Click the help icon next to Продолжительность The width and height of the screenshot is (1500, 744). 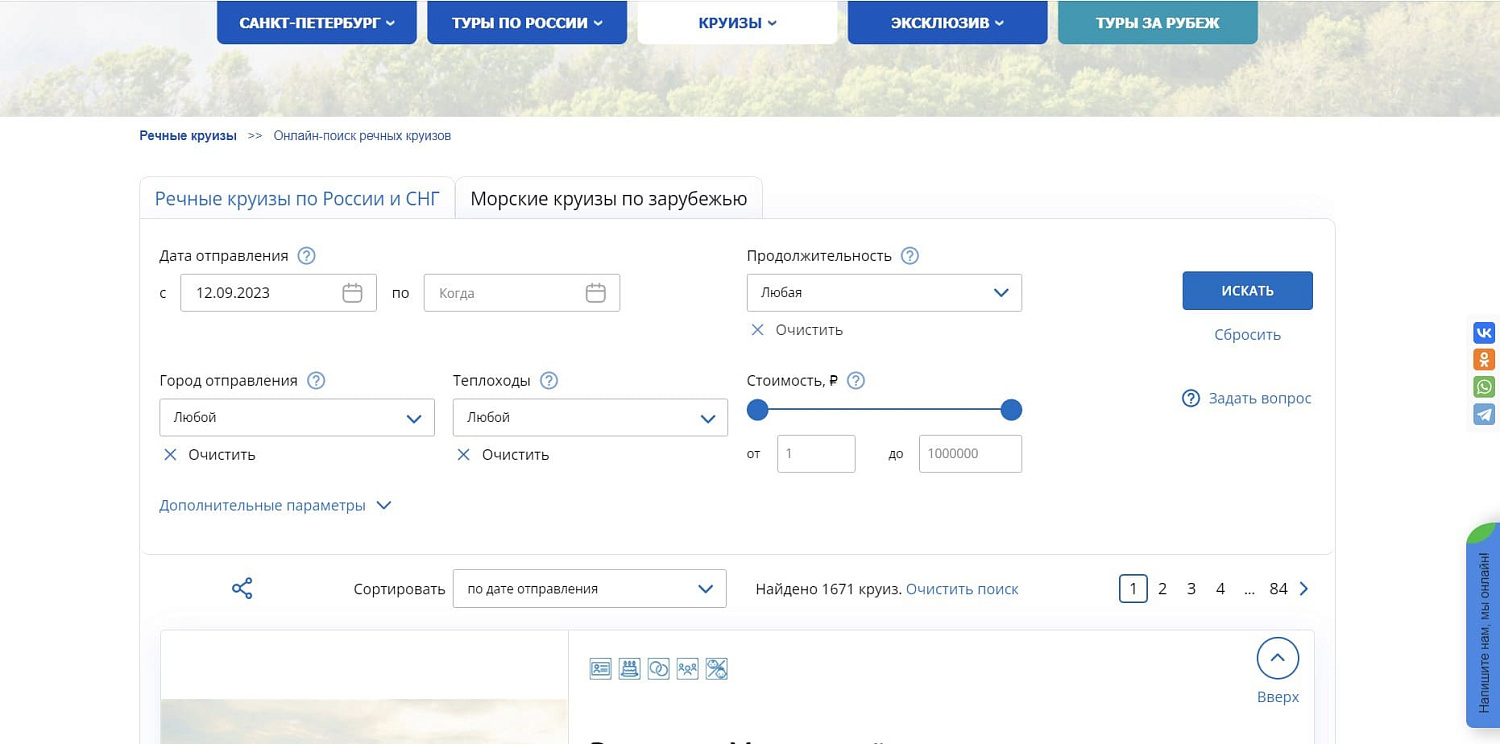(910, 255)
